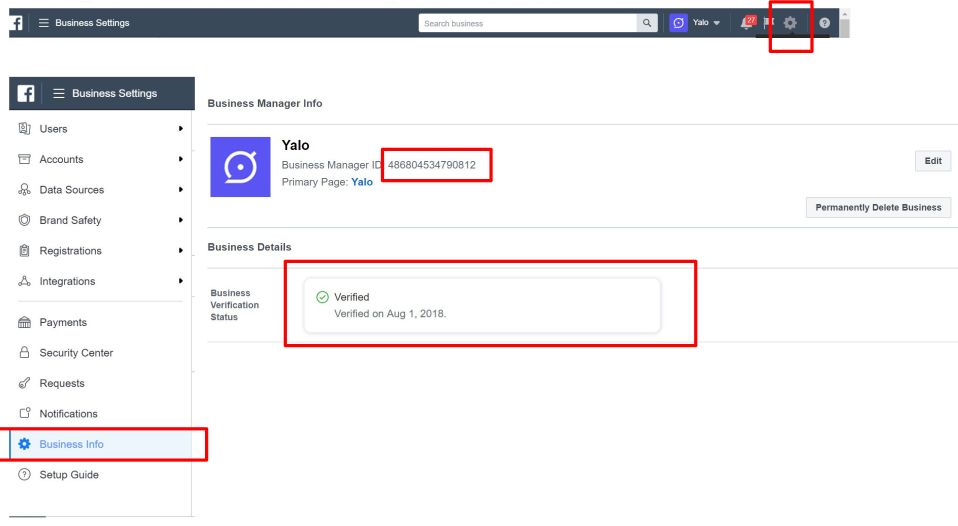958x526 pixels.
Task: Select Business Info in the sidebar
Action: (101, 444)
